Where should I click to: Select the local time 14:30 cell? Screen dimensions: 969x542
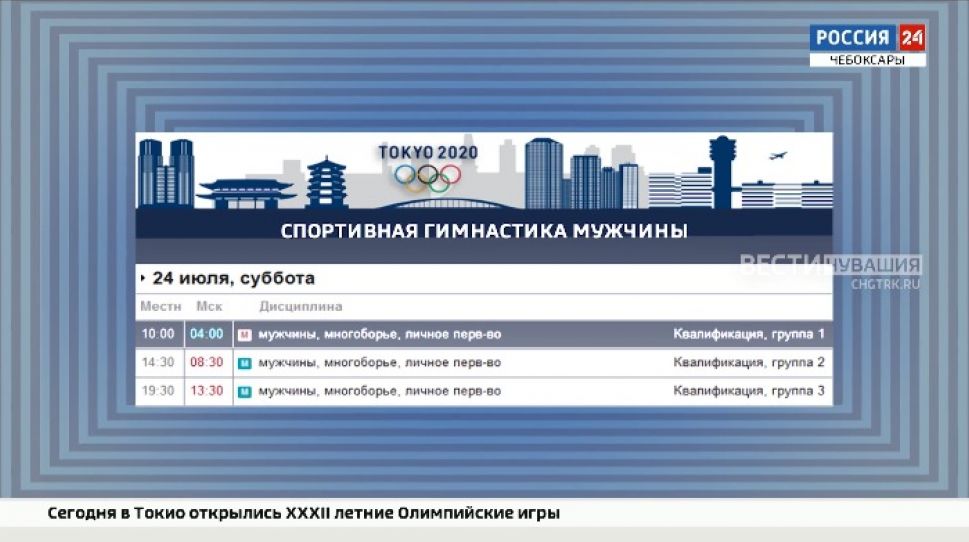click(x=159, y=363)
